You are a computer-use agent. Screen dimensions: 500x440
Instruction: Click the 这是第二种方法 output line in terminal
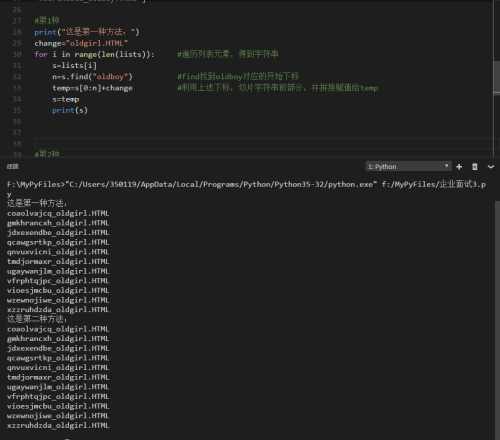click(37, 319)
